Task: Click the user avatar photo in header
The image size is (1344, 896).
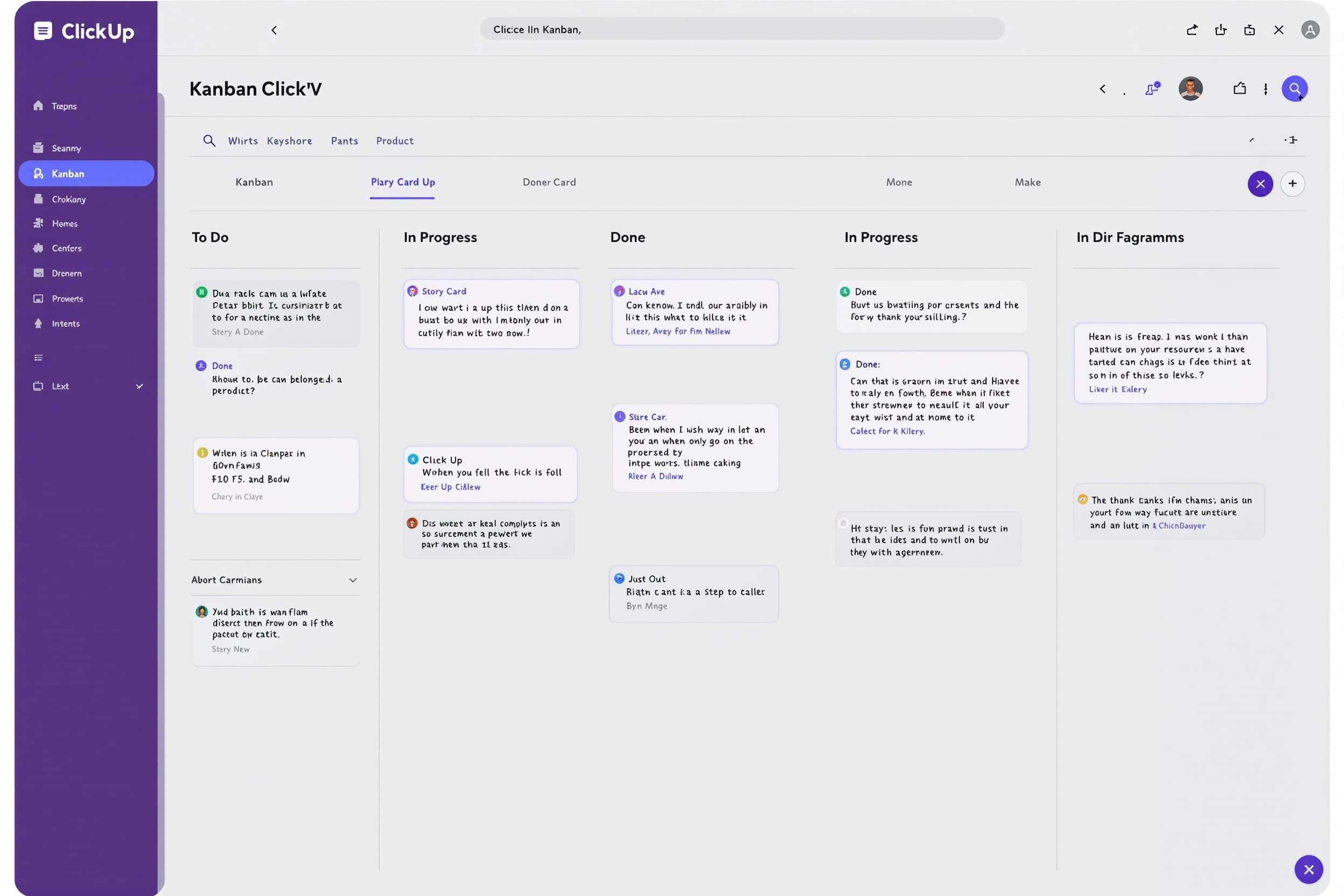Action: click(1191, 88)
